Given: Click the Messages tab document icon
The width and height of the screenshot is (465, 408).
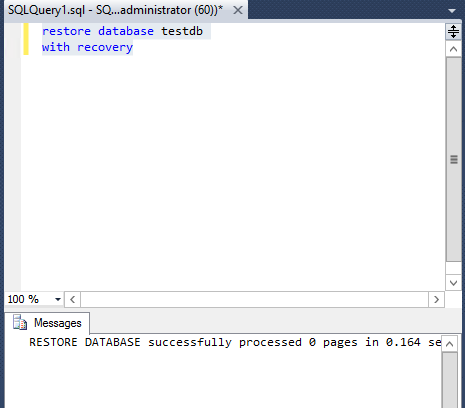Looking at the screenshot, I should coord(20,323).
